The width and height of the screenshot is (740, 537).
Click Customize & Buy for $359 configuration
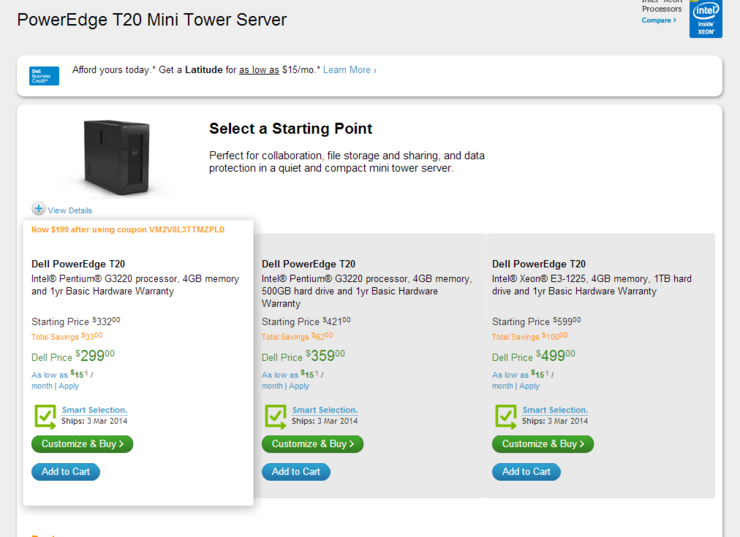tap(312, 444)
